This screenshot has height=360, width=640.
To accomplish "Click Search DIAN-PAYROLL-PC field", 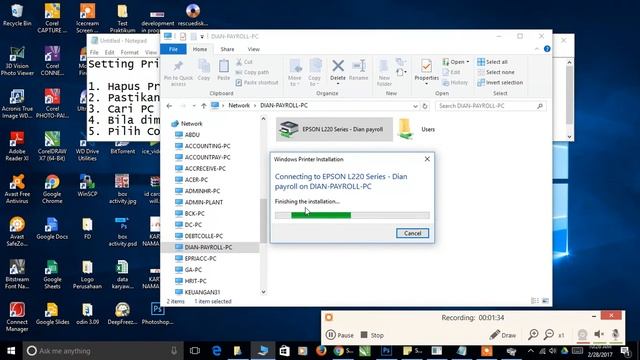I will [491, 106].
